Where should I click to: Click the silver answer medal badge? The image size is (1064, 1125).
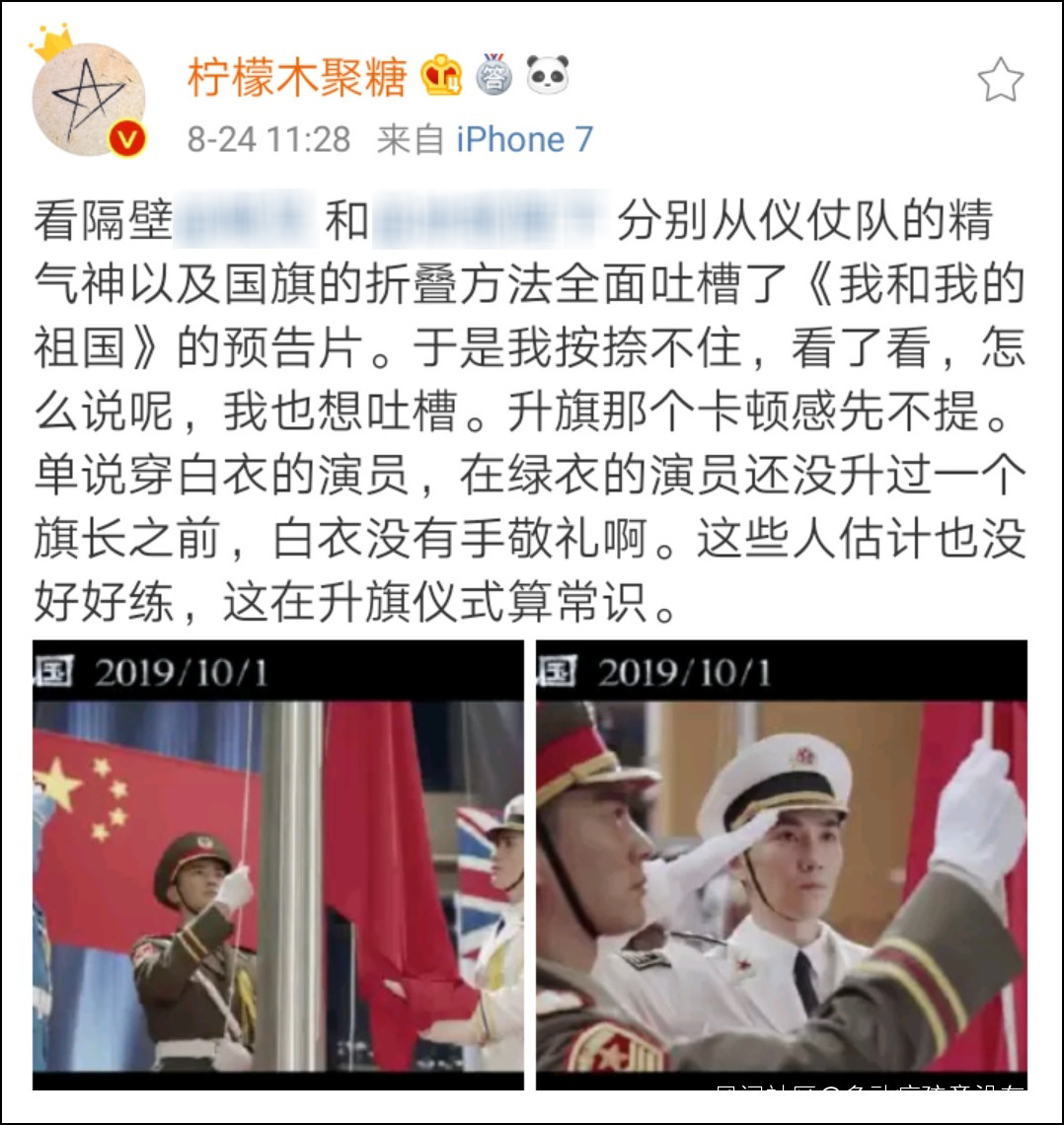[494, 74]
